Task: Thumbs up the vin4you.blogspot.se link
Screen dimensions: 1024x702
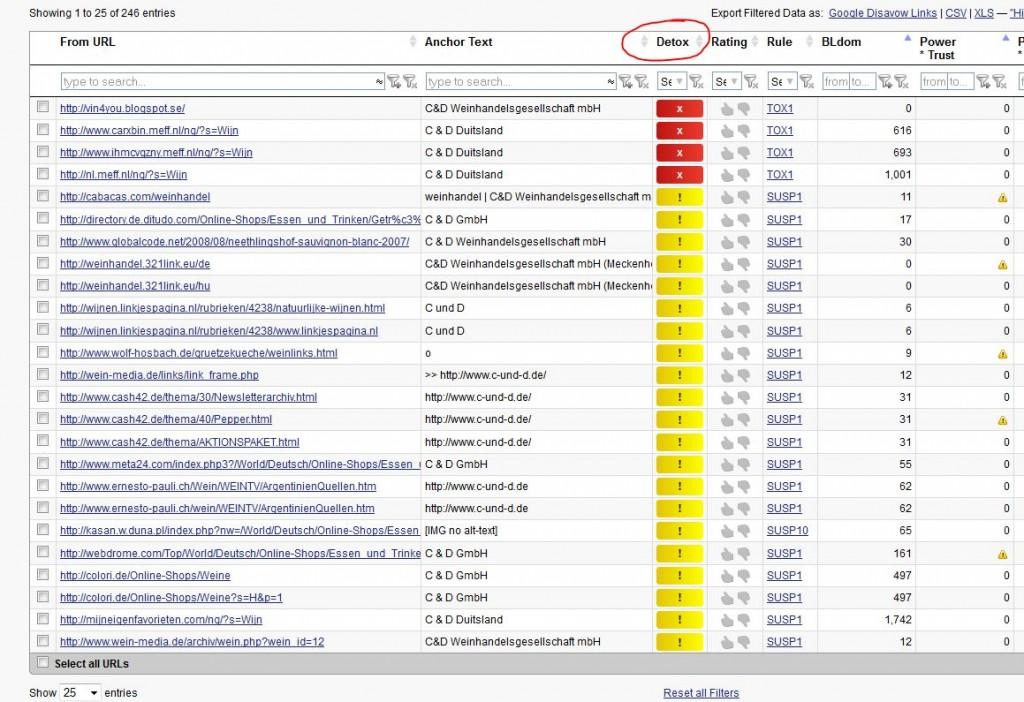Action: [x=727, y=109]
